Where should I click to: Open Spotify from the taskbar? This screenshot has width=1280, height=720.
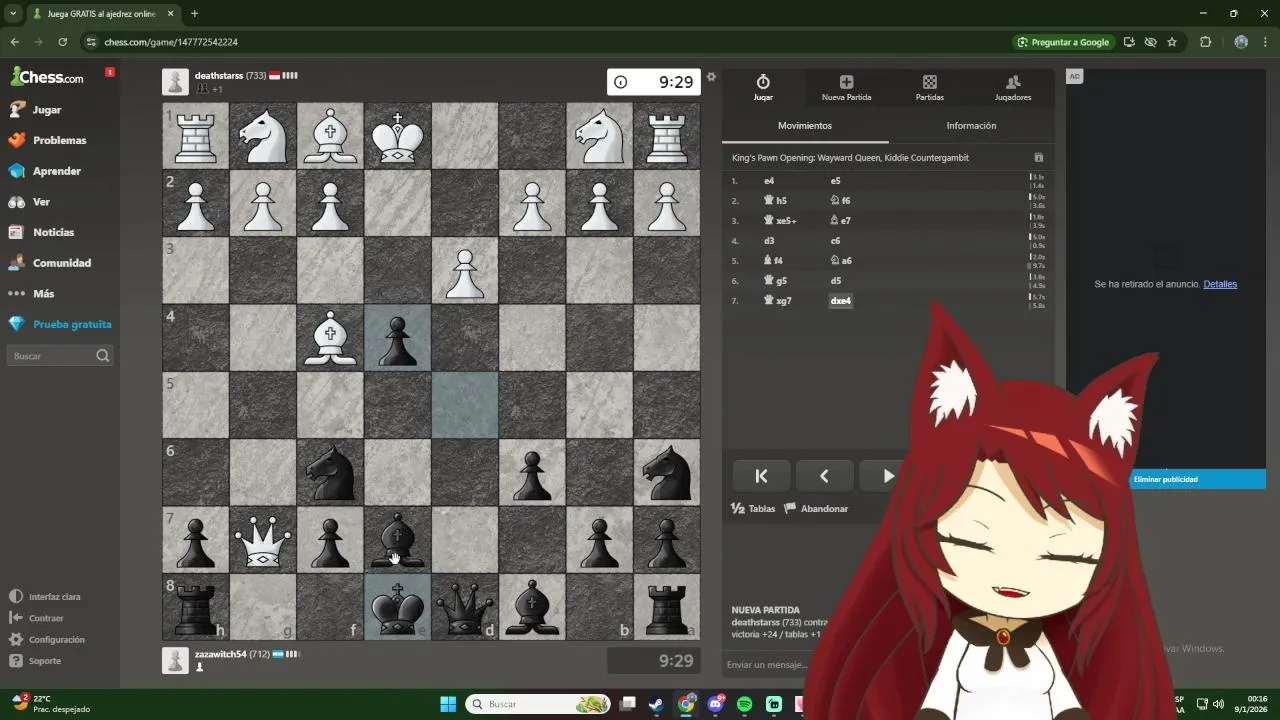click(x=744, y=704)
